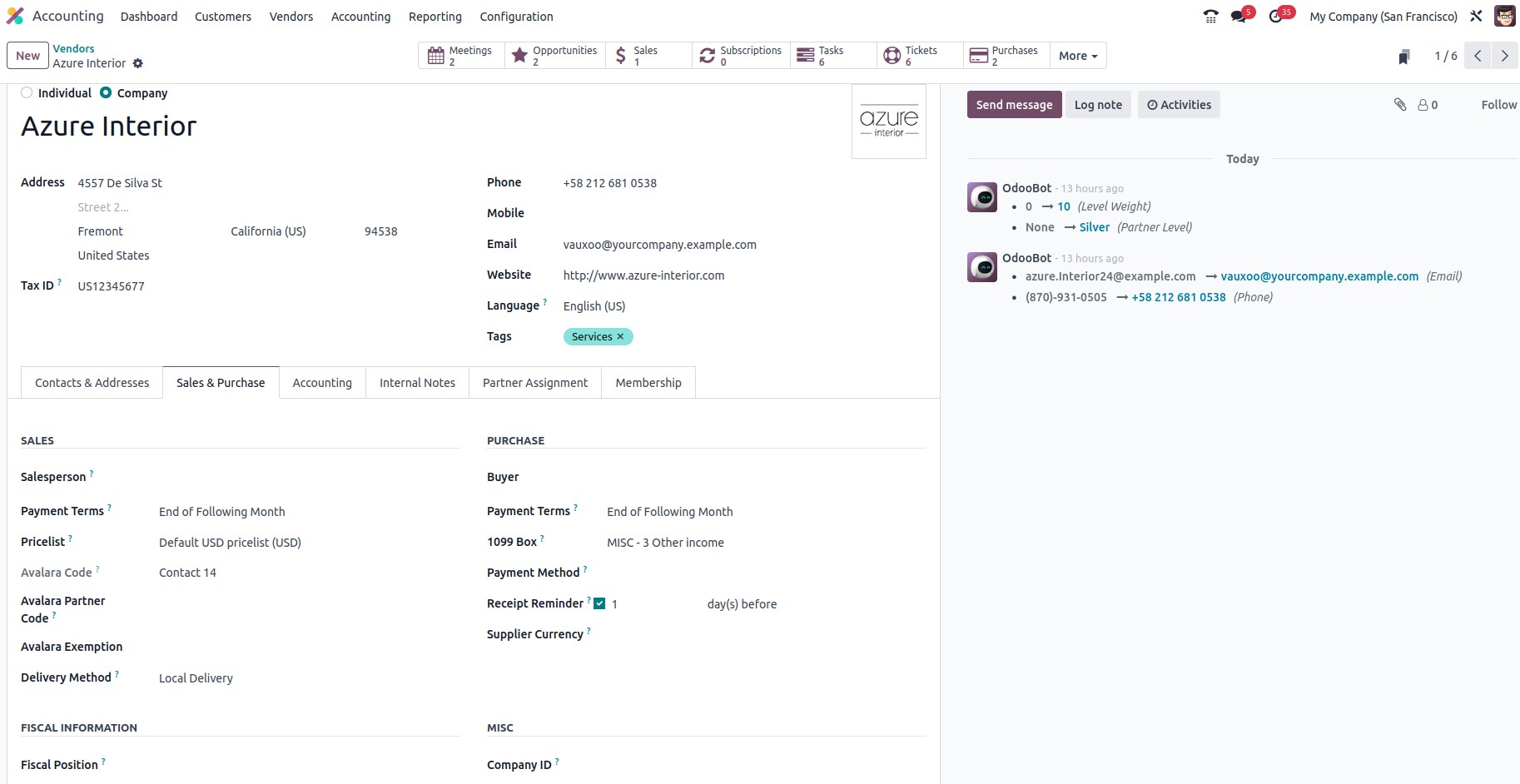The image size is (1520, 784).
Task: Open the Configuration menu
Action: coord(516,16)
